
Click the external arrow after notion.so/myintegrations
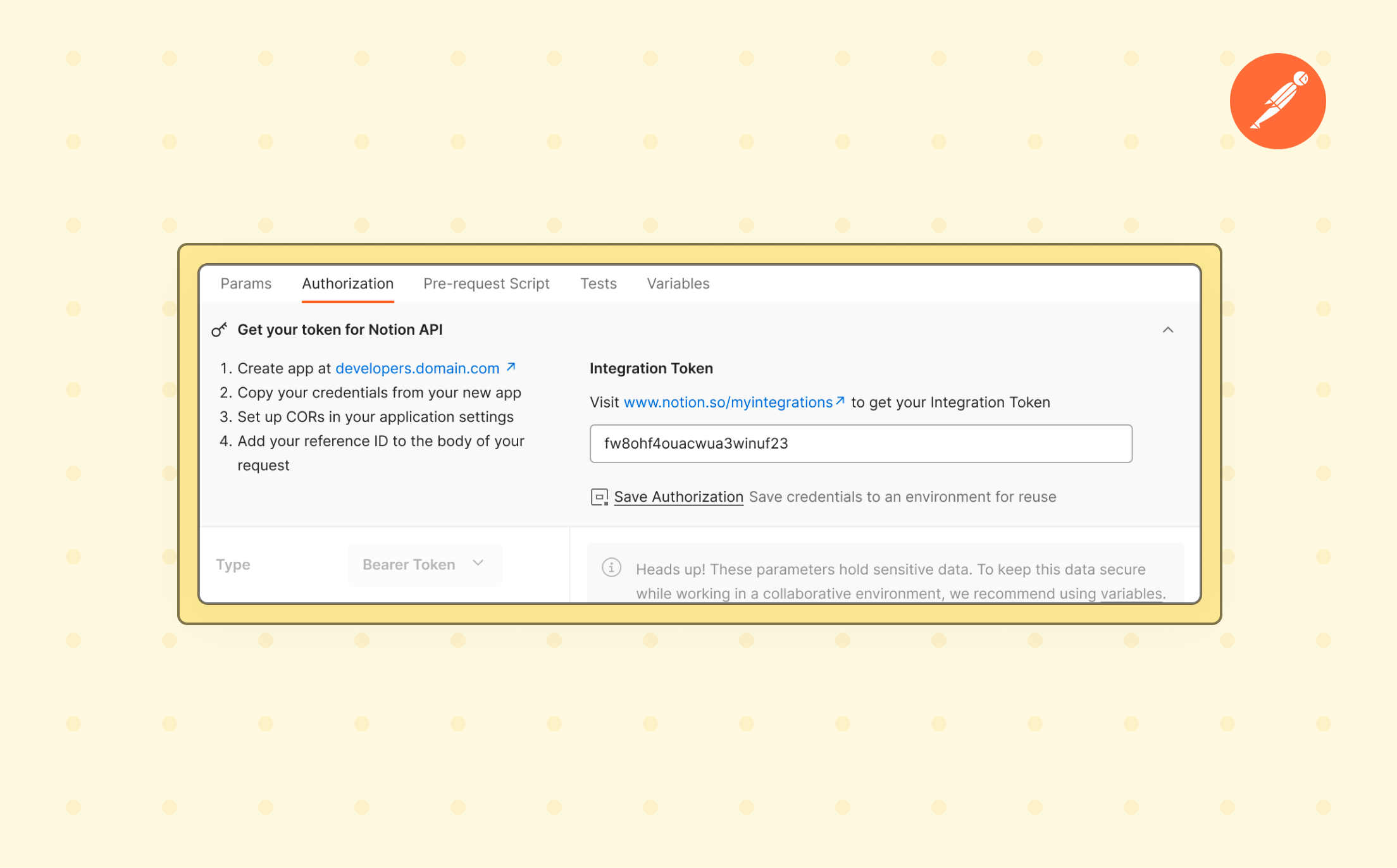click(x=840, y=400)
